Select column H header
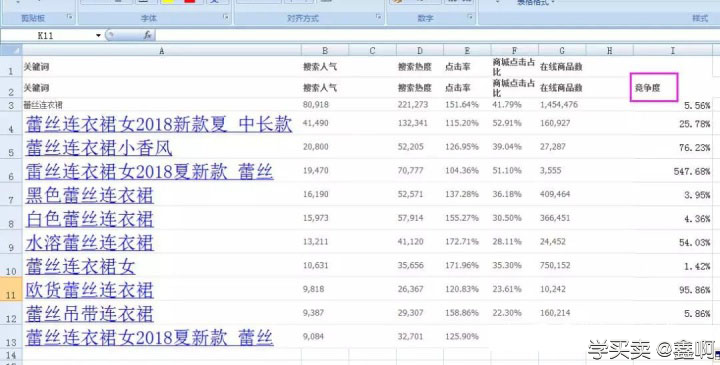 [x=609, y=51]
